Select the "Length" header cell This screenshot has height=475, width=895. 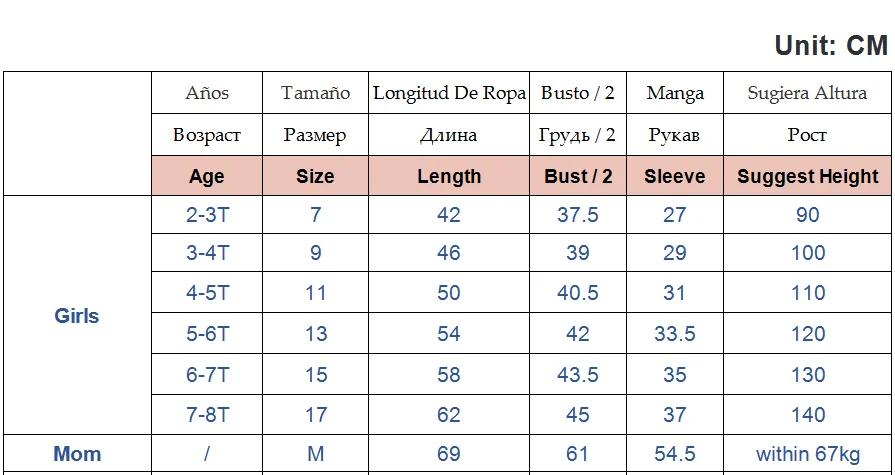point(449,177)
